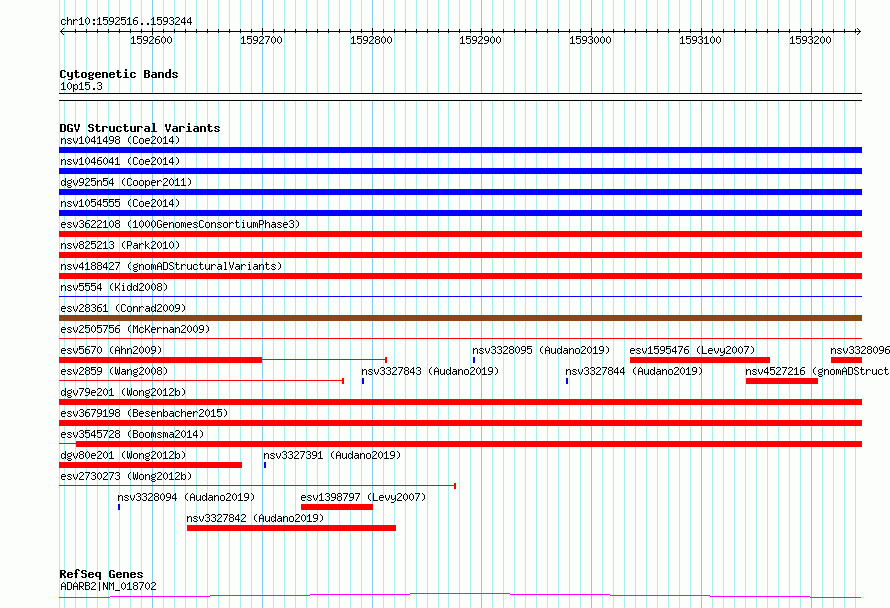Click the ADARB2|NM_018702 gene label
Image resolution: width=890 pixels, height=608 pixels.
(x=108, y=586)
